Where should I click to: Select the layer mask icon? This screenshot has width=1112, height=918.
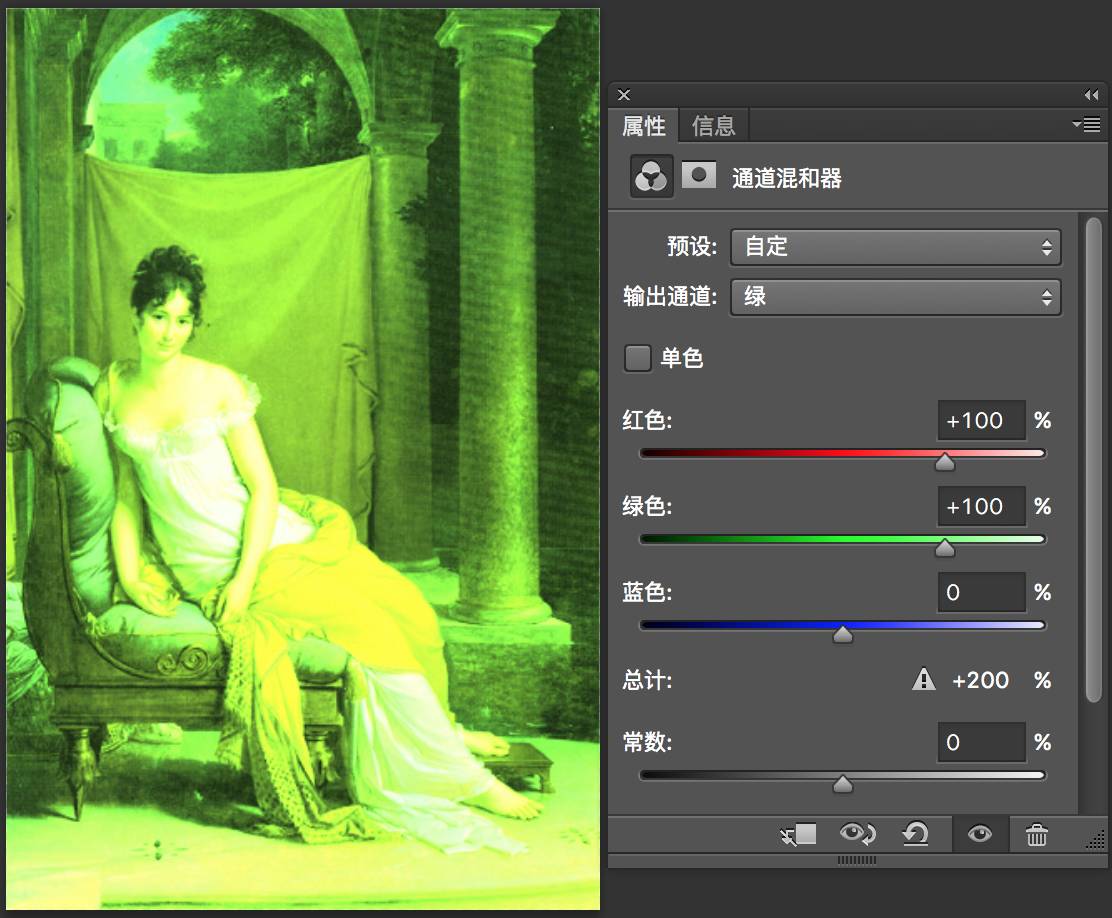[x=699, y=175]
